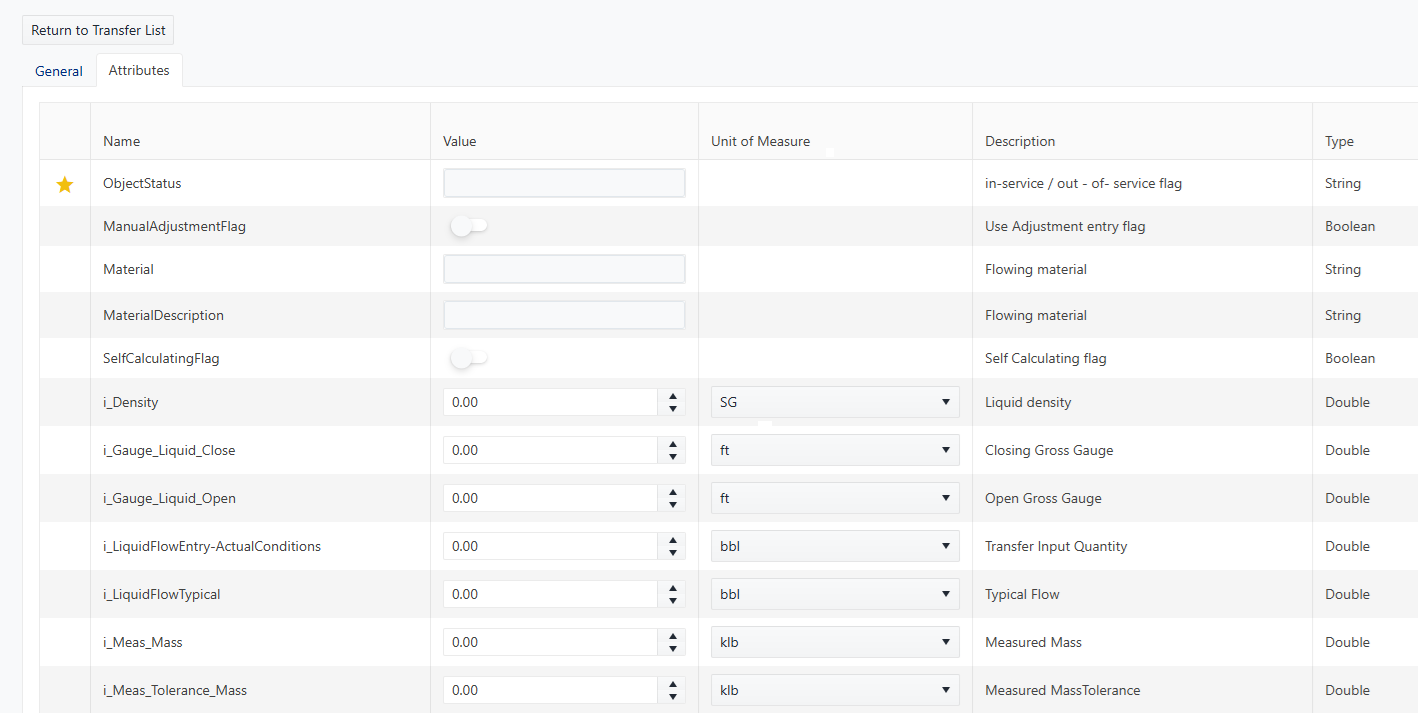Increase the i_Gauge_Liquid_Open value with up arrow
Image resolution: width=1418 pixels, height=713 pixels.
pyautogui.click(x=672, y=492)
